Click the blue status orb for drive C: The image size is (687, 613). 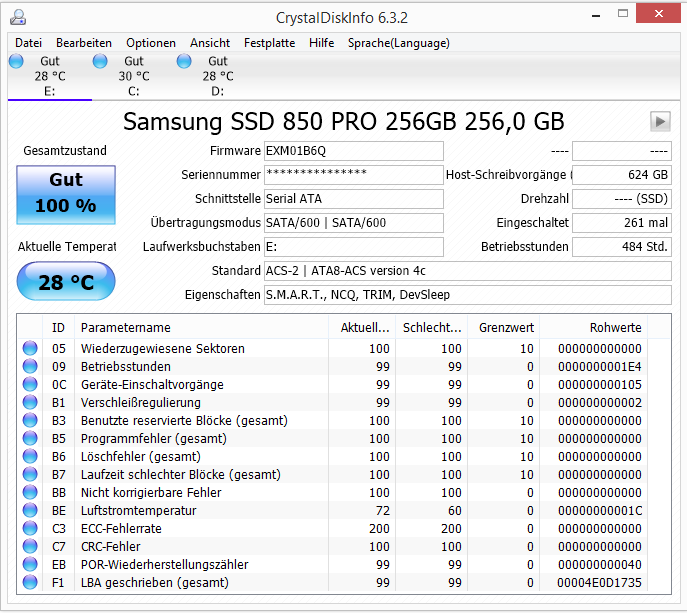(100, 61)
